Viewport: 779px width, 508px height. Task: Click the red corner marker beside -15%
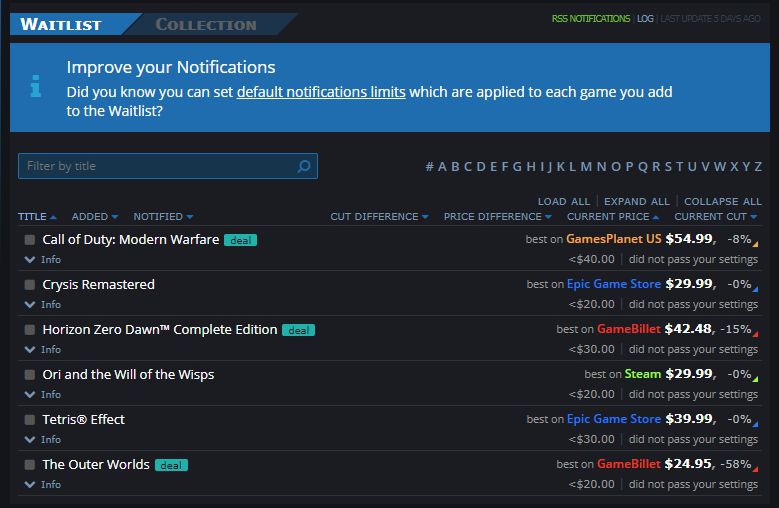point(756,334)
